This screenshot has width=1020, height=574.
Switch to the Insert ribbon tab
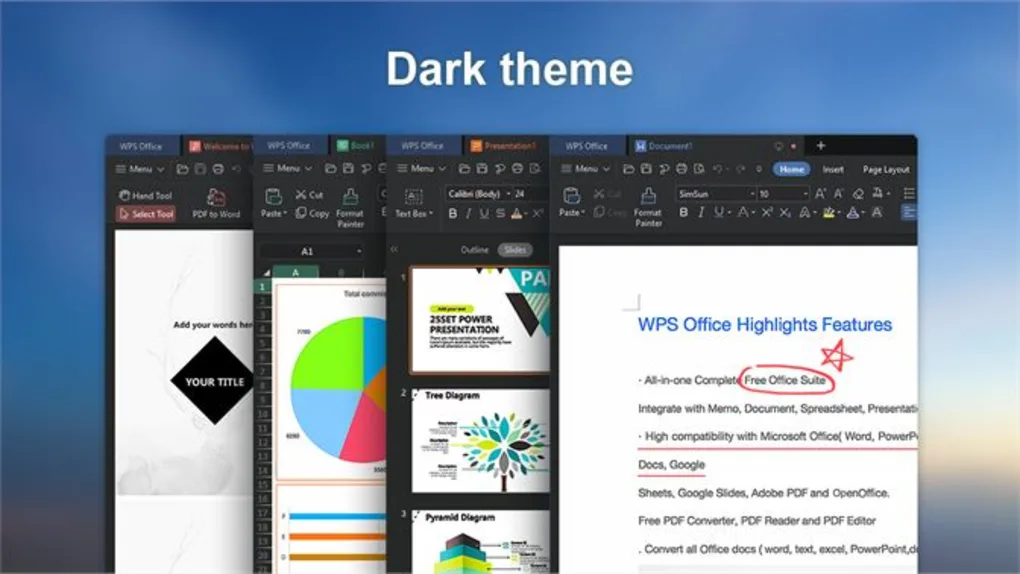point(833,170)
